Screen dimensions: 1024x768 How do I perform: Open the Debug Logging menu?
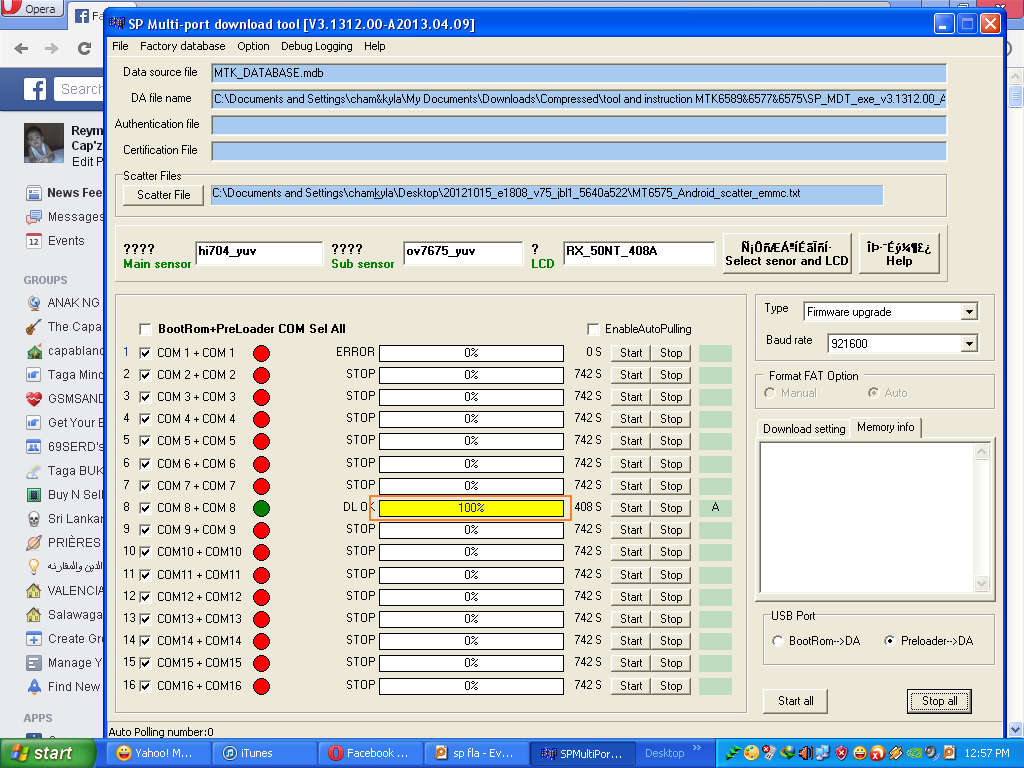pyautogui.click(x=316, y=46)
